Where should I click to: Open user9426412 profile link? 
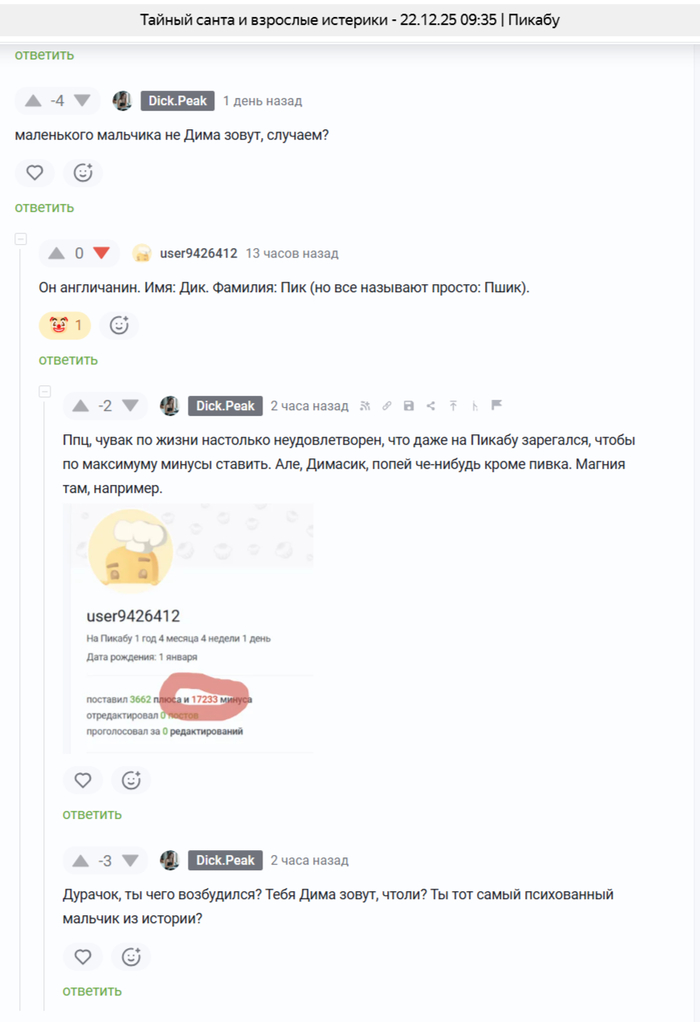coord(199,254)
